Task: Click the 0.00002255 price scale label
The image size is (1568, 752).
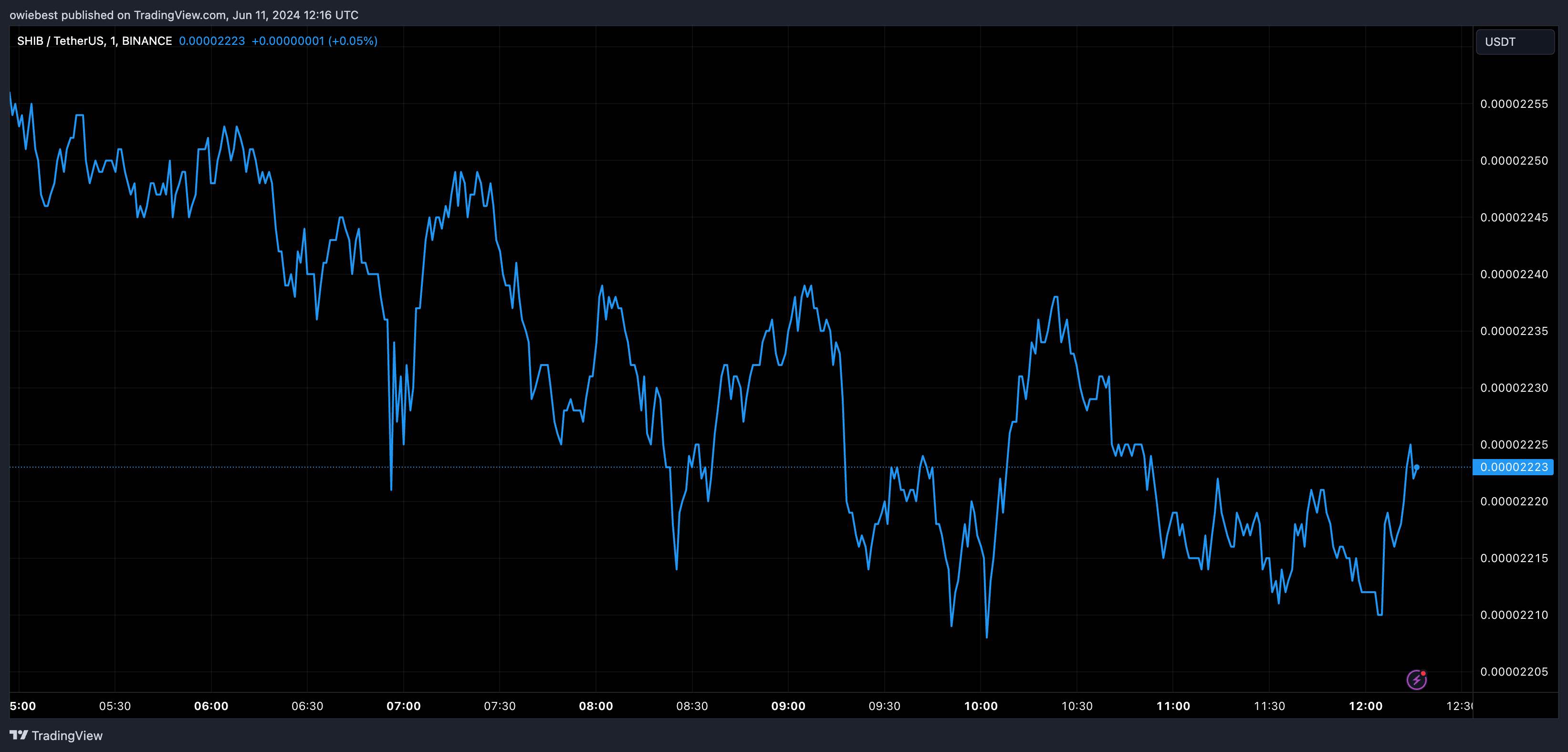Action: 1514,104
